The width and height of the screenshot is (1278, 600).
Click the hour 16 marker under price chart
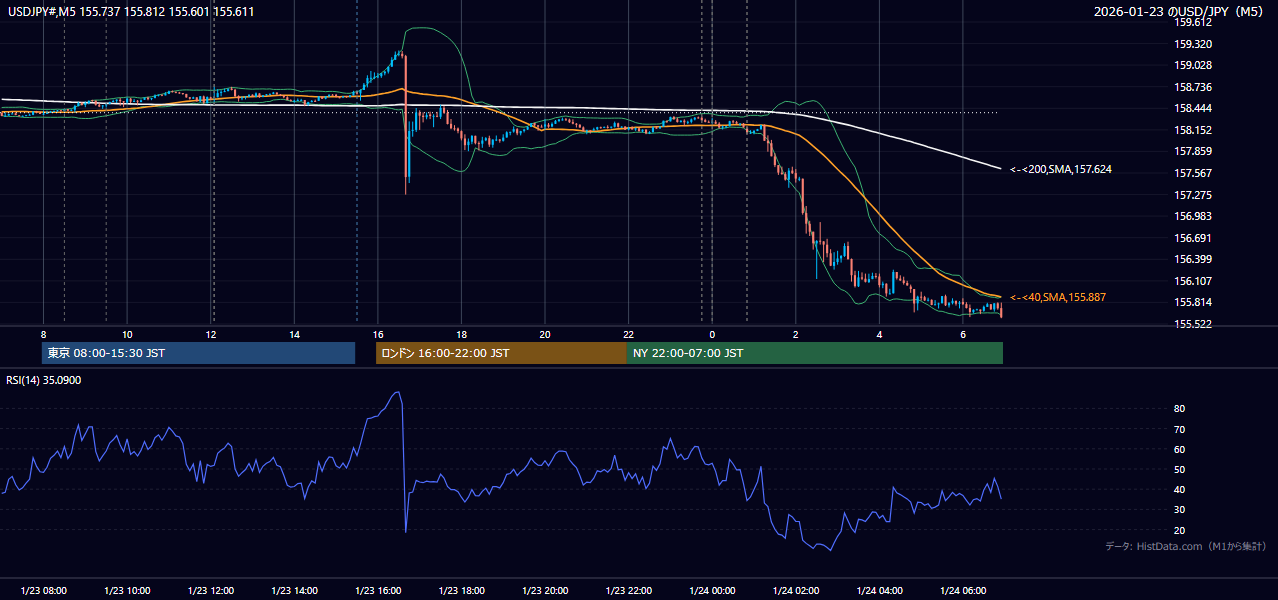click(377, 334)
